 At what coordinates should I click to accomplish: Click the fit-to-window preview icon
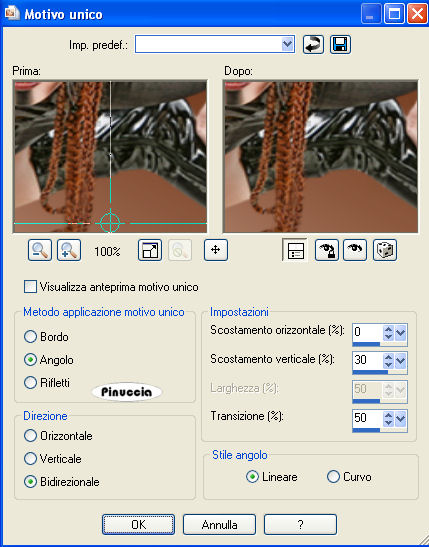point(150,250)
